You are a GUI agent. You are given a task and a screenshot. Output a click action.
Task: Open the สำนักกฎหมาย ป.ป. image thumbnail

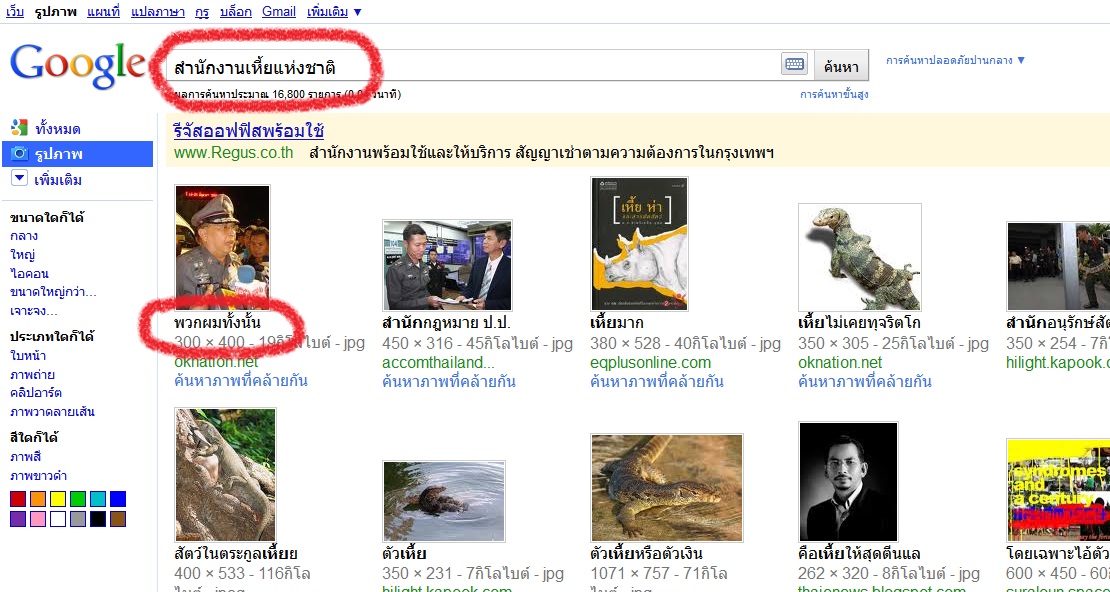tap(447, 265)
